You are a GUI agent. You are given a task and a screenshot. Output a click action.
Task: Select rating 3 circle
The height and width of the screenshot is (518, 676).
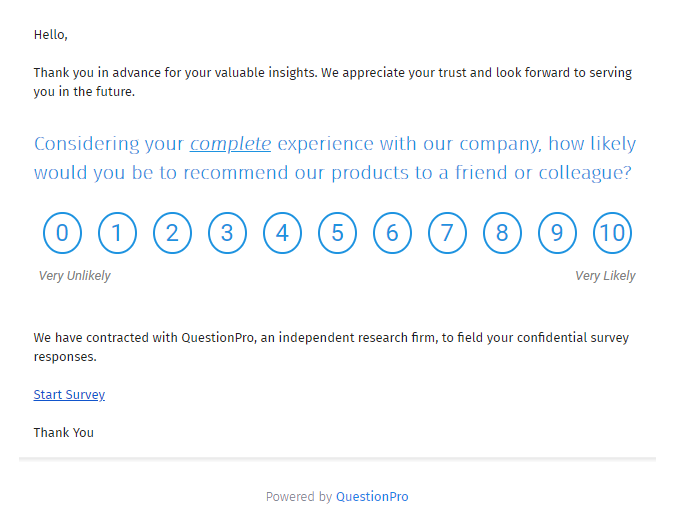(x=227, y=234)
